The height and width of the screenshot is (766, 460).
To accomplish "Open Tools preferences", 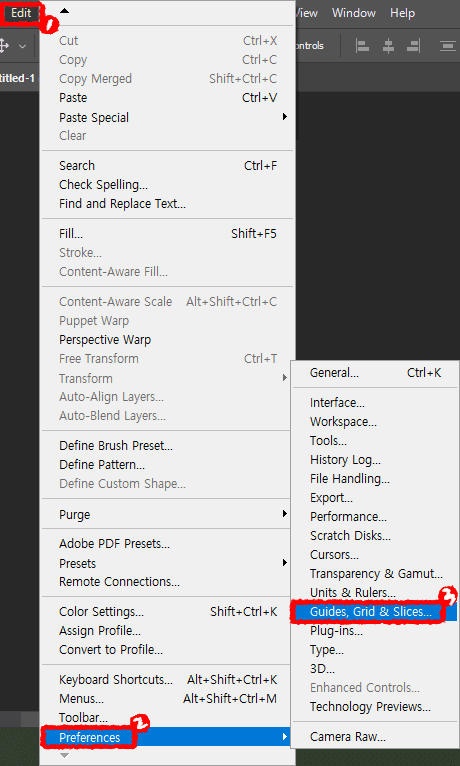I will point(375,441).
